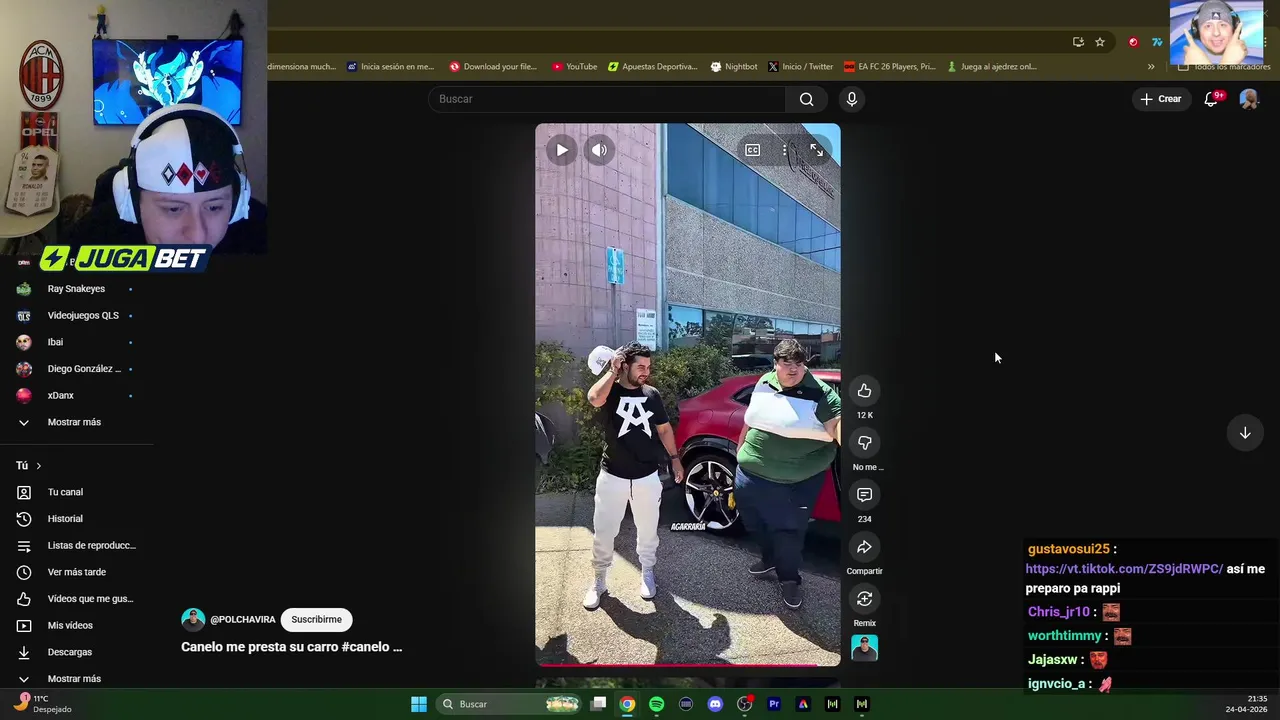Viewport: 1280px width, 720px height.
Task: Expand bookmarks overflow chevron
Action: click(x=1151, y=67)
